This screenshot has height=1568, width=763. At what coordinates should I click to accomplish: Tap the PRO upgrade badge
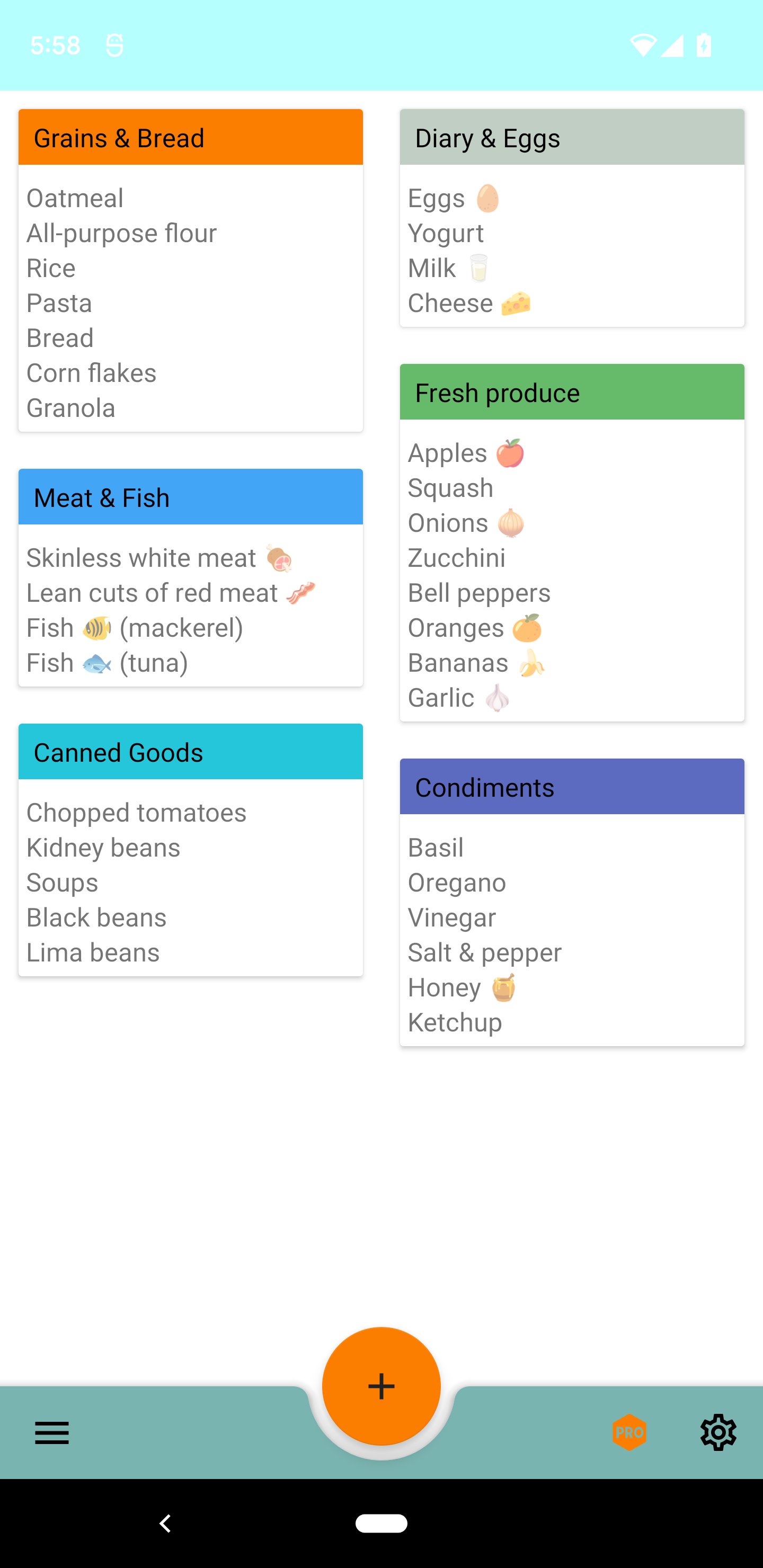point(629,1432)
